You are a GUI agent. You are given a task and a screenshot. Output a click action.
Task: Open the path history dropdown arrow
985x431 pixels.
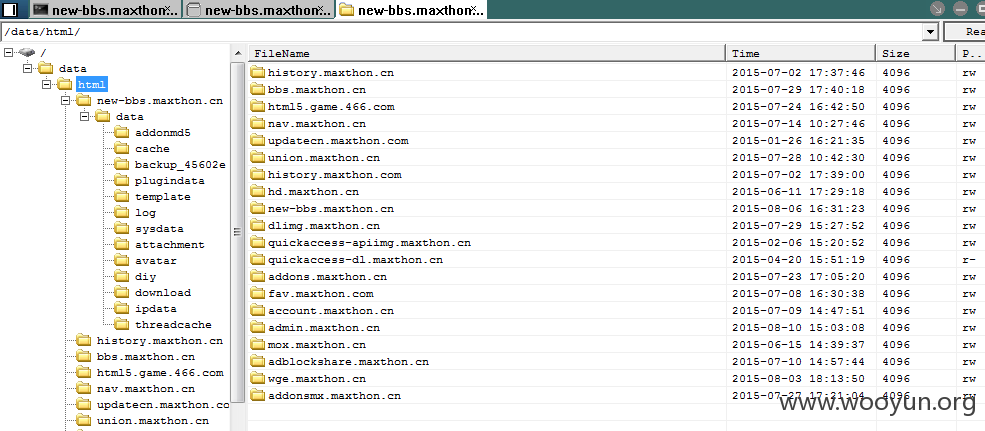[930, 31]
